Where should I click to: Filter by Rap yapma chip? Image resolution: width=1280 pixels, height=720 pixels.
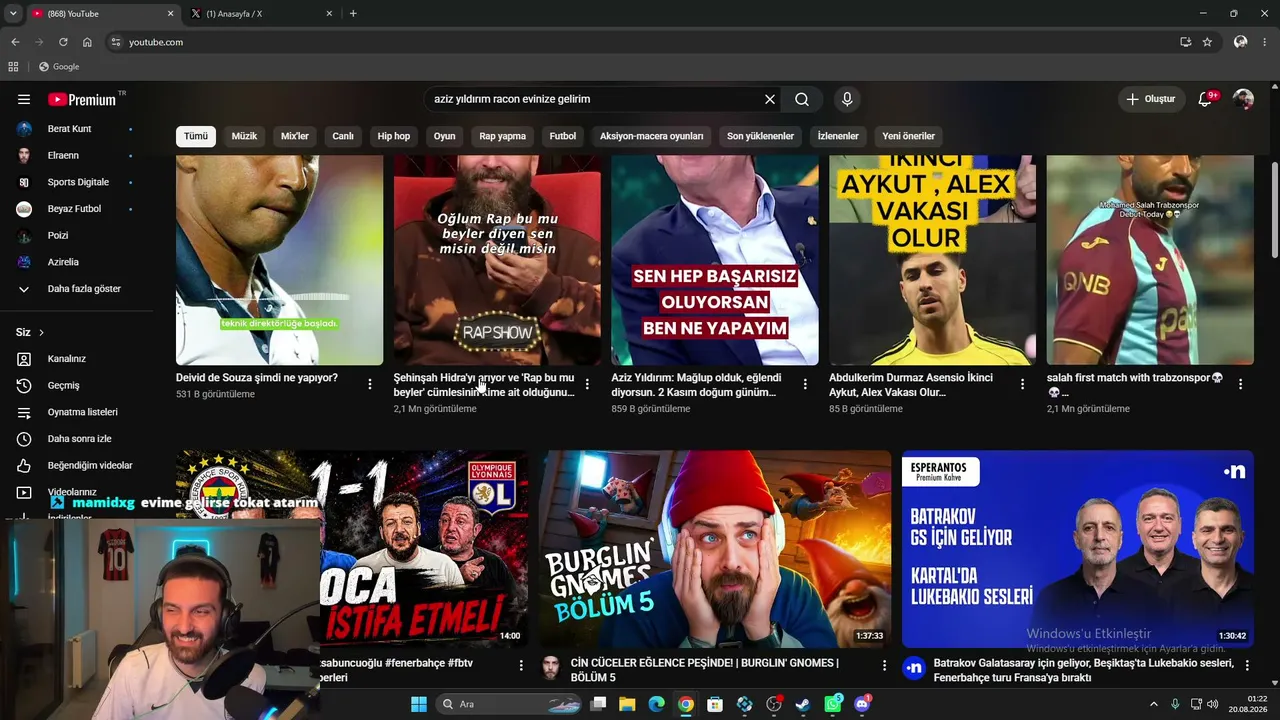click(502, 136)
